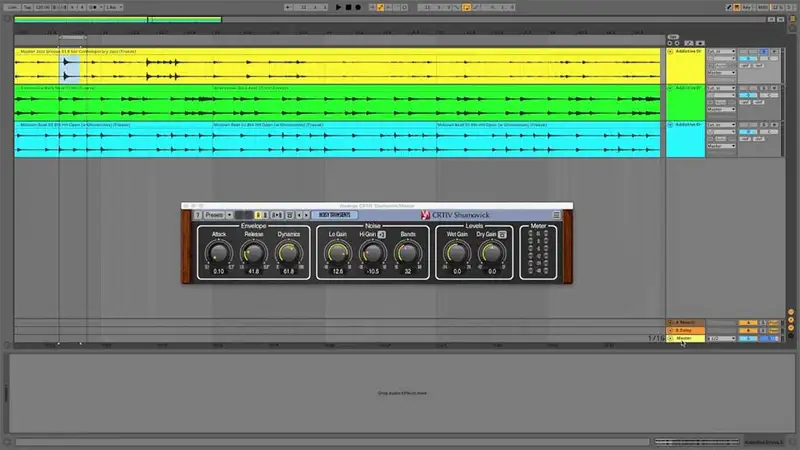Select the B Delay return track
The height and width of the screenshot is (450, 800).
point(686,330)
